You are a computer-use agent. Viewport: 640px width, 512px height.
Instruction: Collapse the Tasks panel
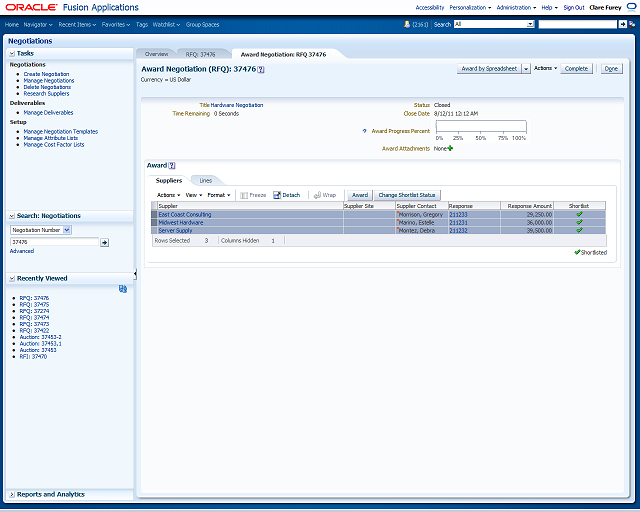(12, 53)
